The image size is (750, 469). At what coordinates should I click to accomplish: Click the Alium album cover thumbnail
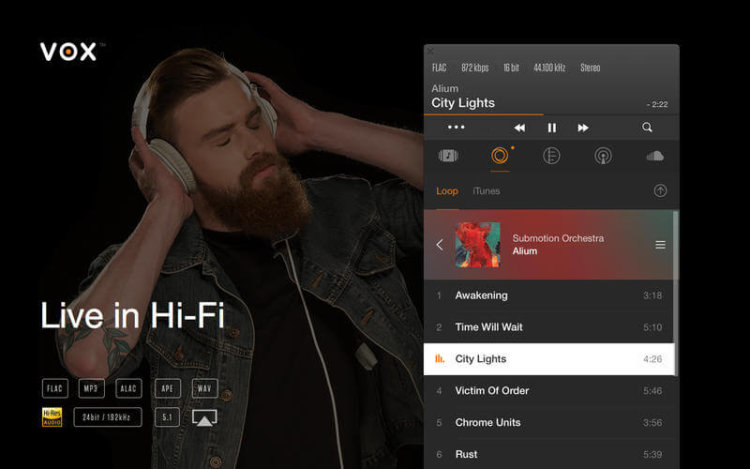[x=477, y=245]
